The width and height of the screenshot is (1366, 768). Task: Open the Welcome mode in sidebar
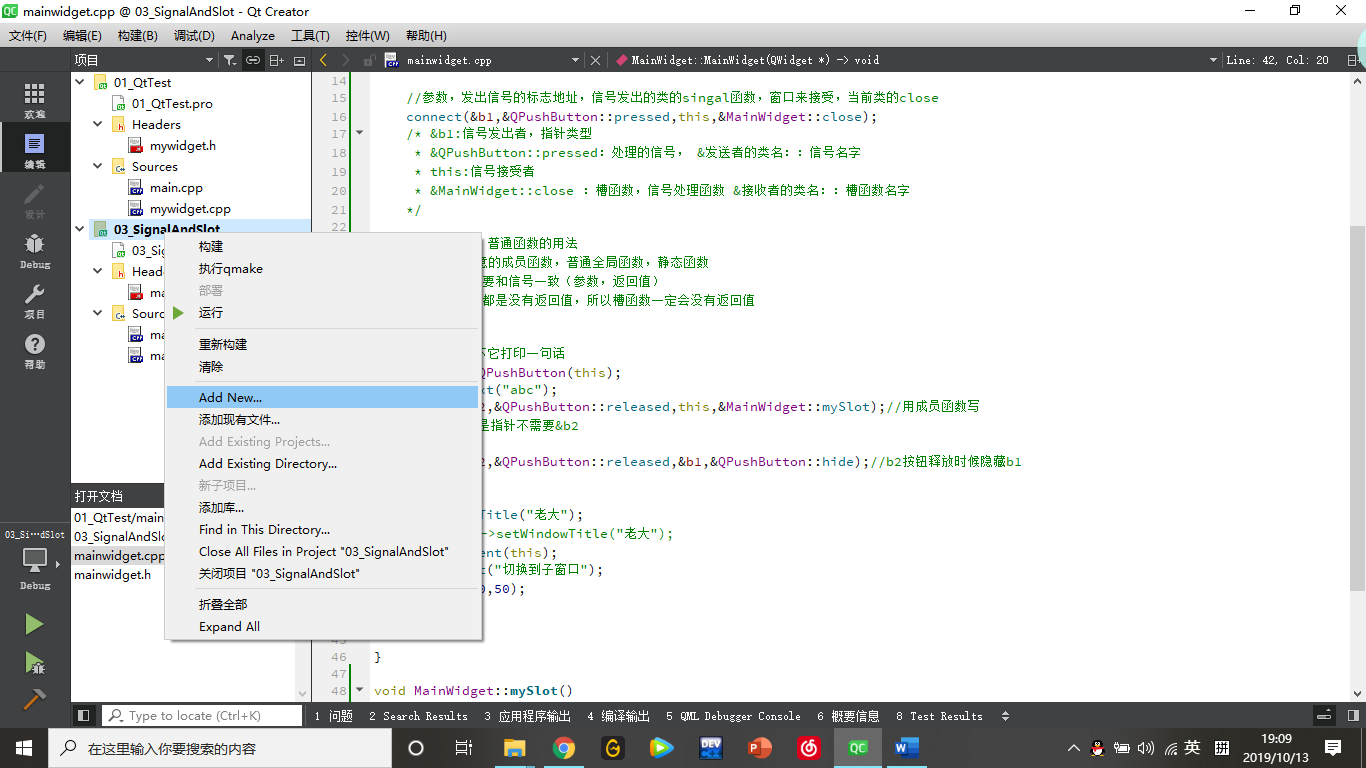[34, 101]
